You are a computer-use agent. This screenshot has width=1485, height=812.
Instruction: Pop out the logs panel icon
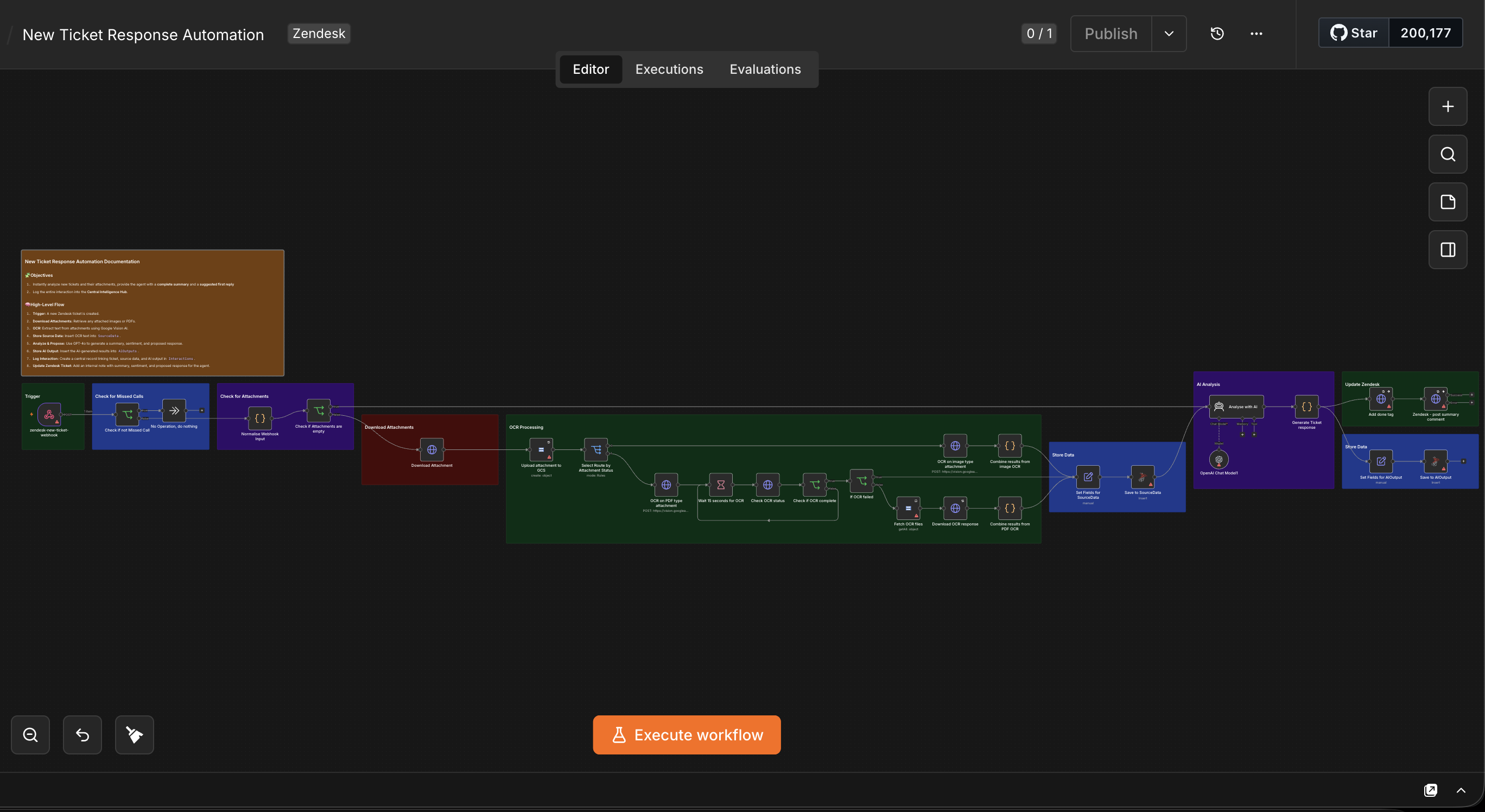1431,790
